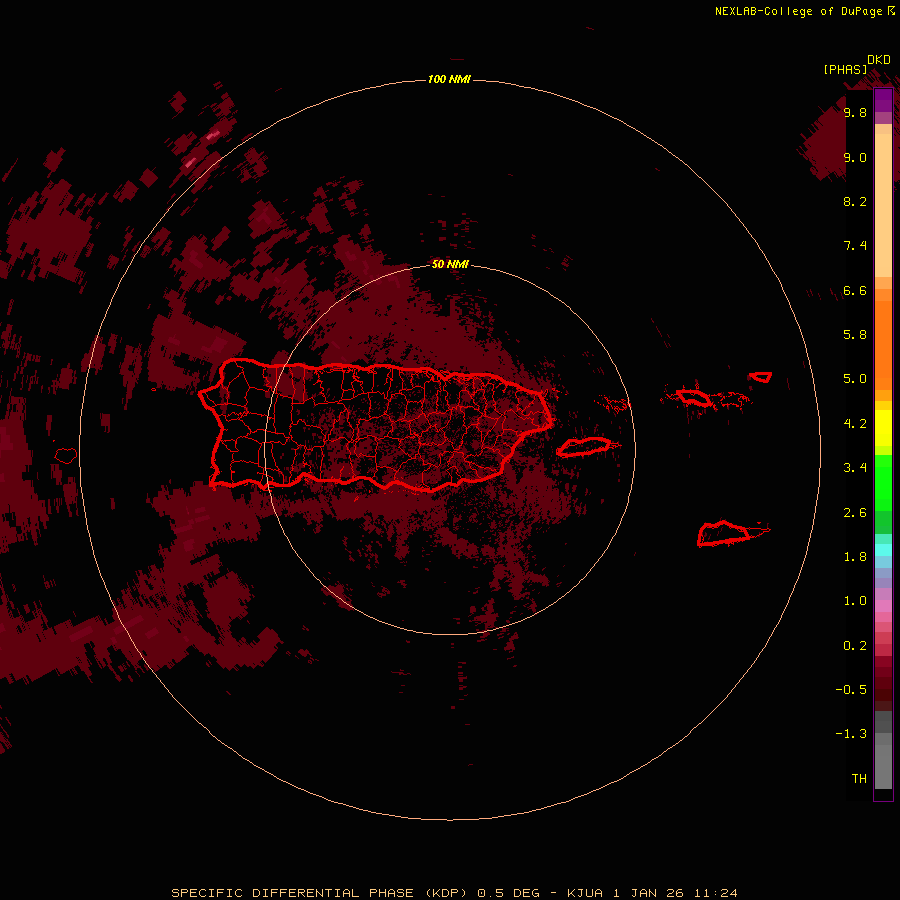Viewport: 900px width, 900px height.
Task: Click the -0.5 scale value
Action: coord(851,690)
